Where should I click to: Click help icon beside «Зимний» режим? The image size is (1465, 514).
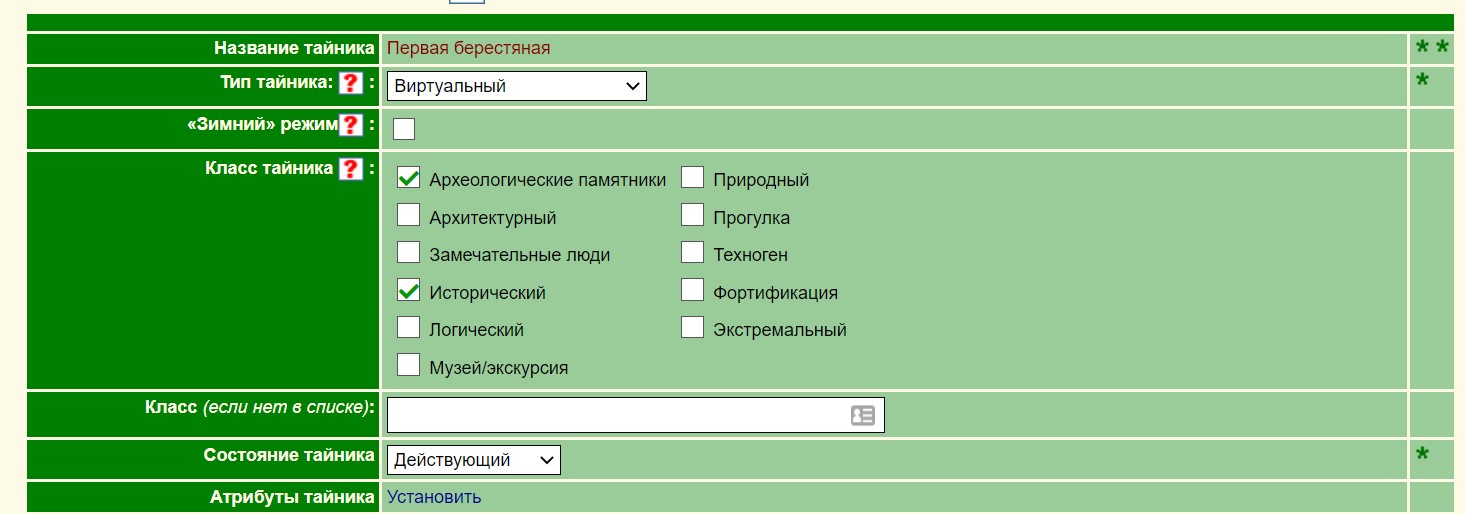point(349,125)
